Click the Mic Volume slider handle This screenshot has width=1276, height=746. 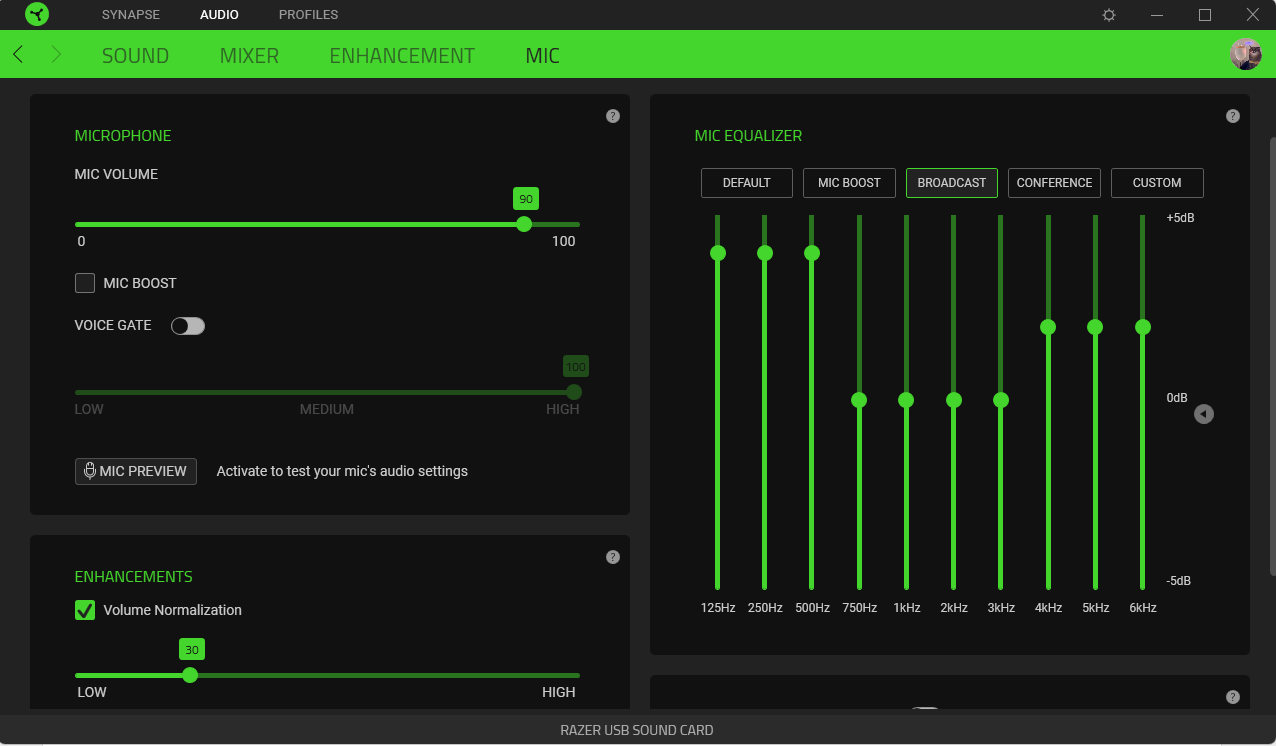[x=524, y=224]
